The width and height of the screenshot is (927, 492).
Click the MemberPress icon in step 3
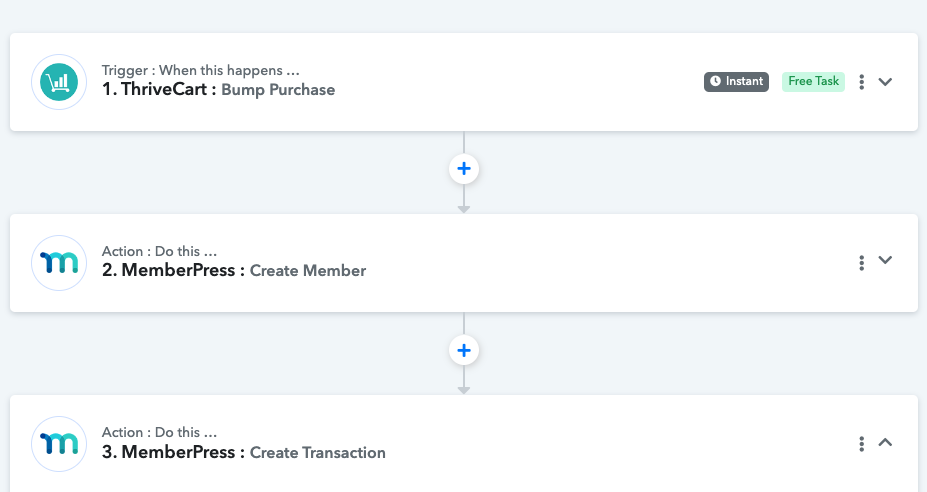tap(59, 444)
